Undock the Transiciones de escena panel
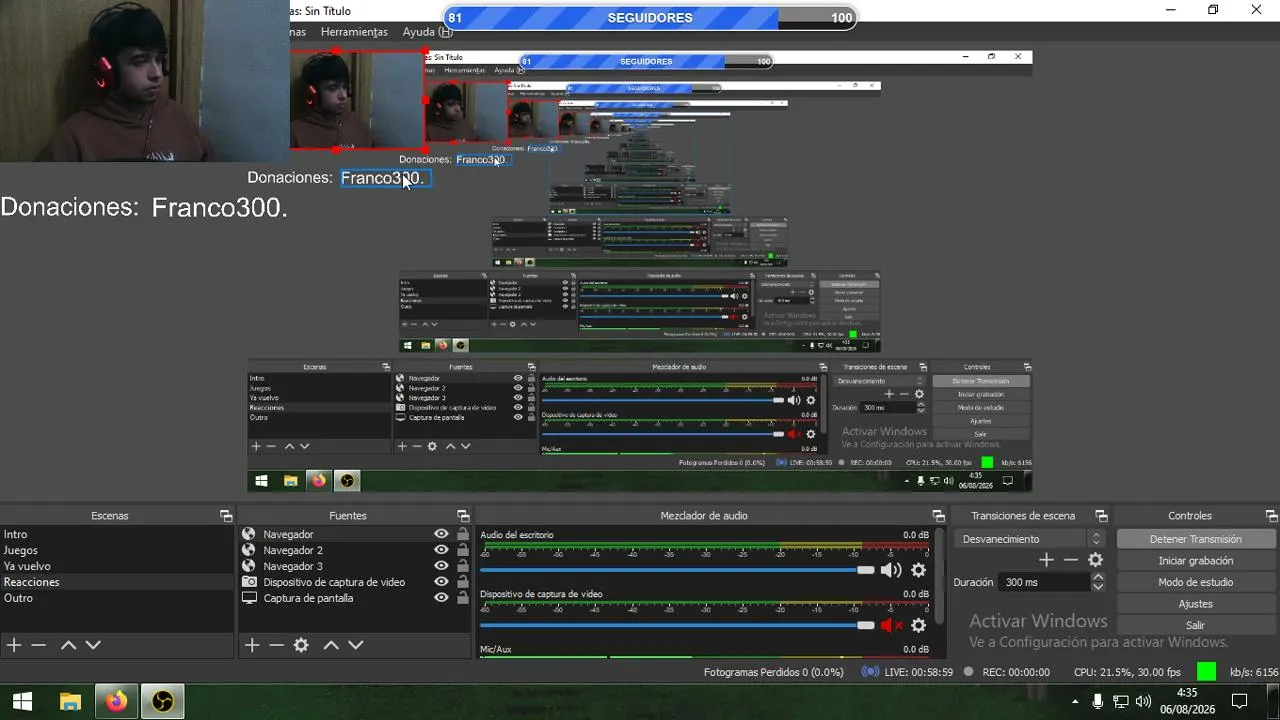The image size is (1280, 720). coord(1101,516)
